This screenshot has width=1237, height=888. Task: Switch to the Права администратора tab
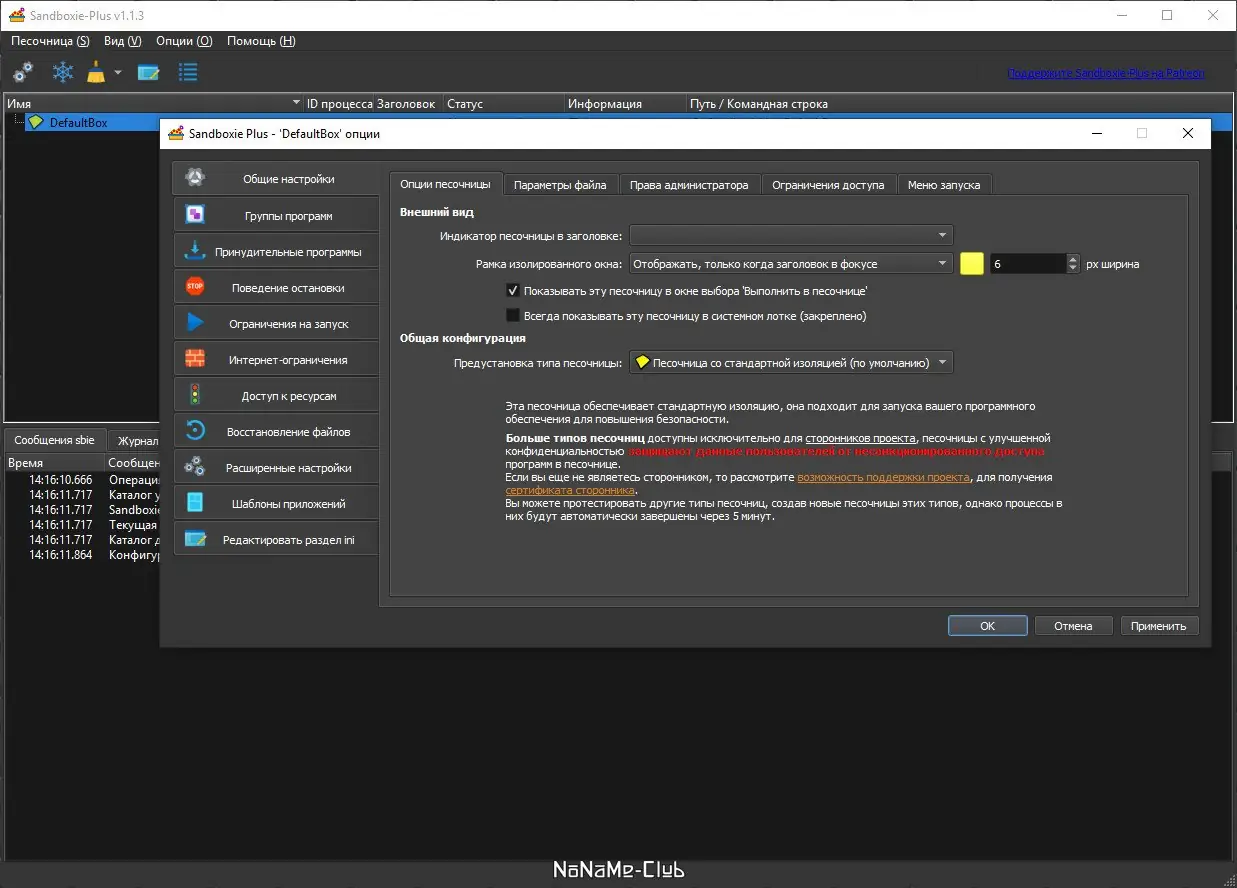tap(689, 184)
